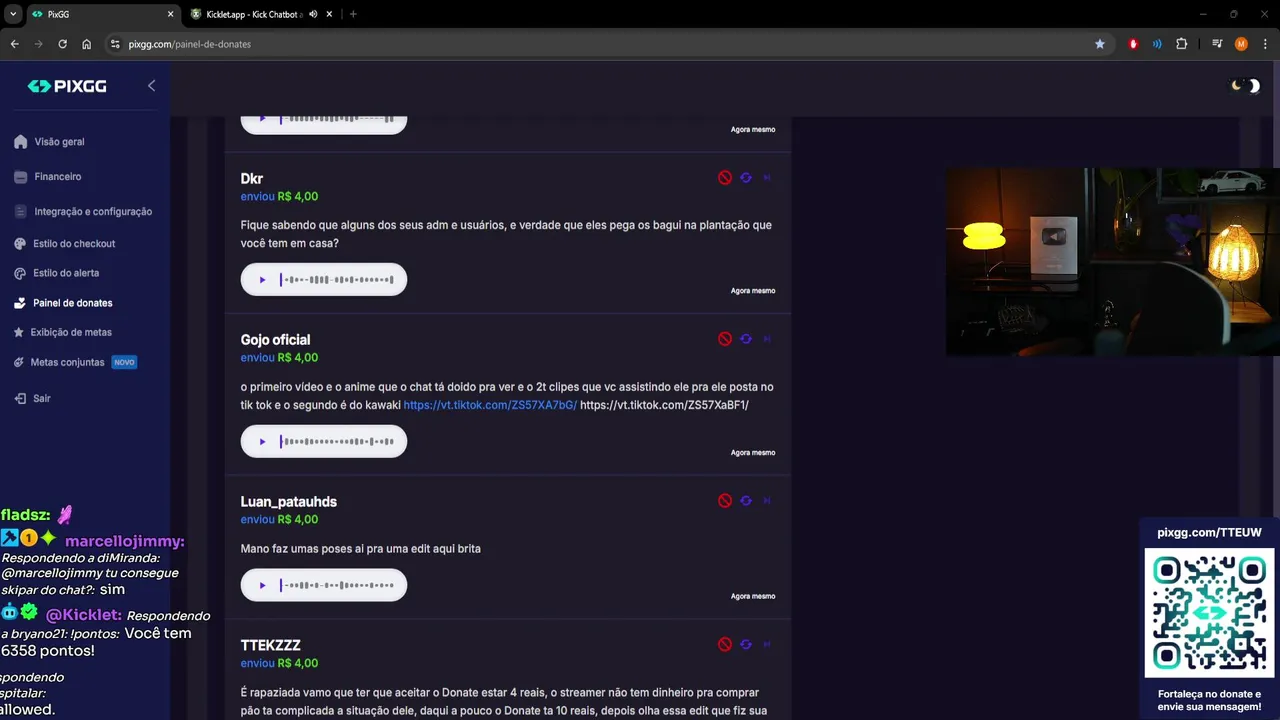
Task: Open Exibição de metas page
Action: [71, 332]
